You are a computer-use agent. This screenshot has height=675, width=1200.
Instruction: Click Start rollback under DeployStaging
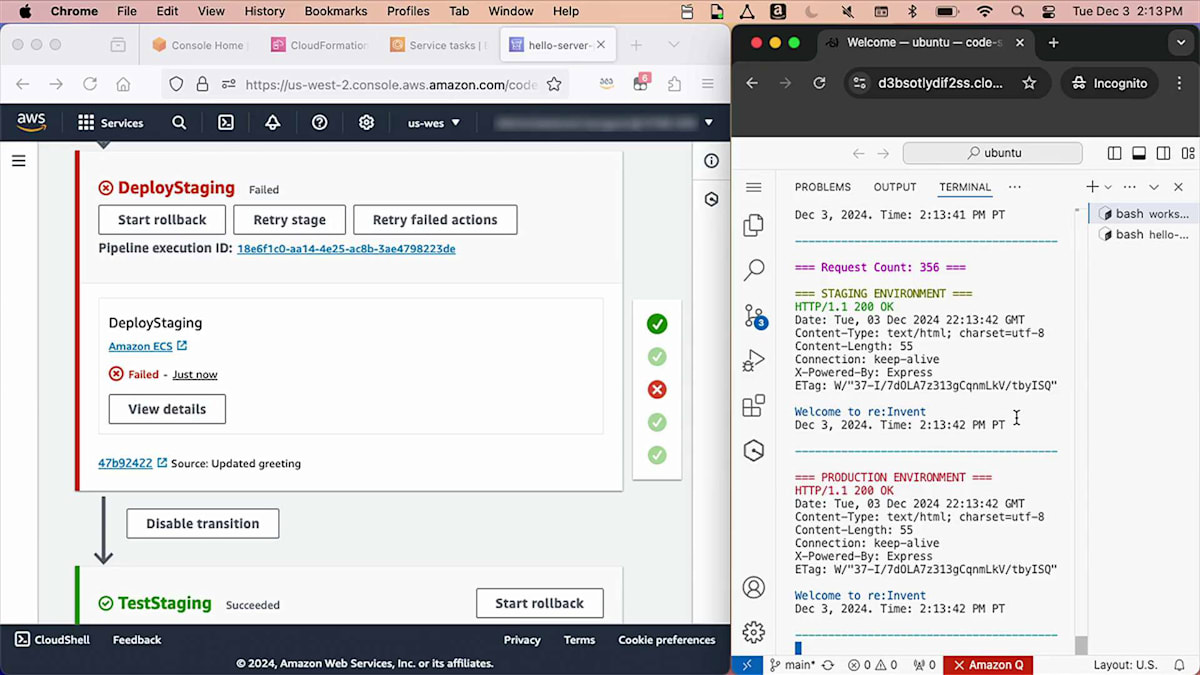[x=162, y=220]
